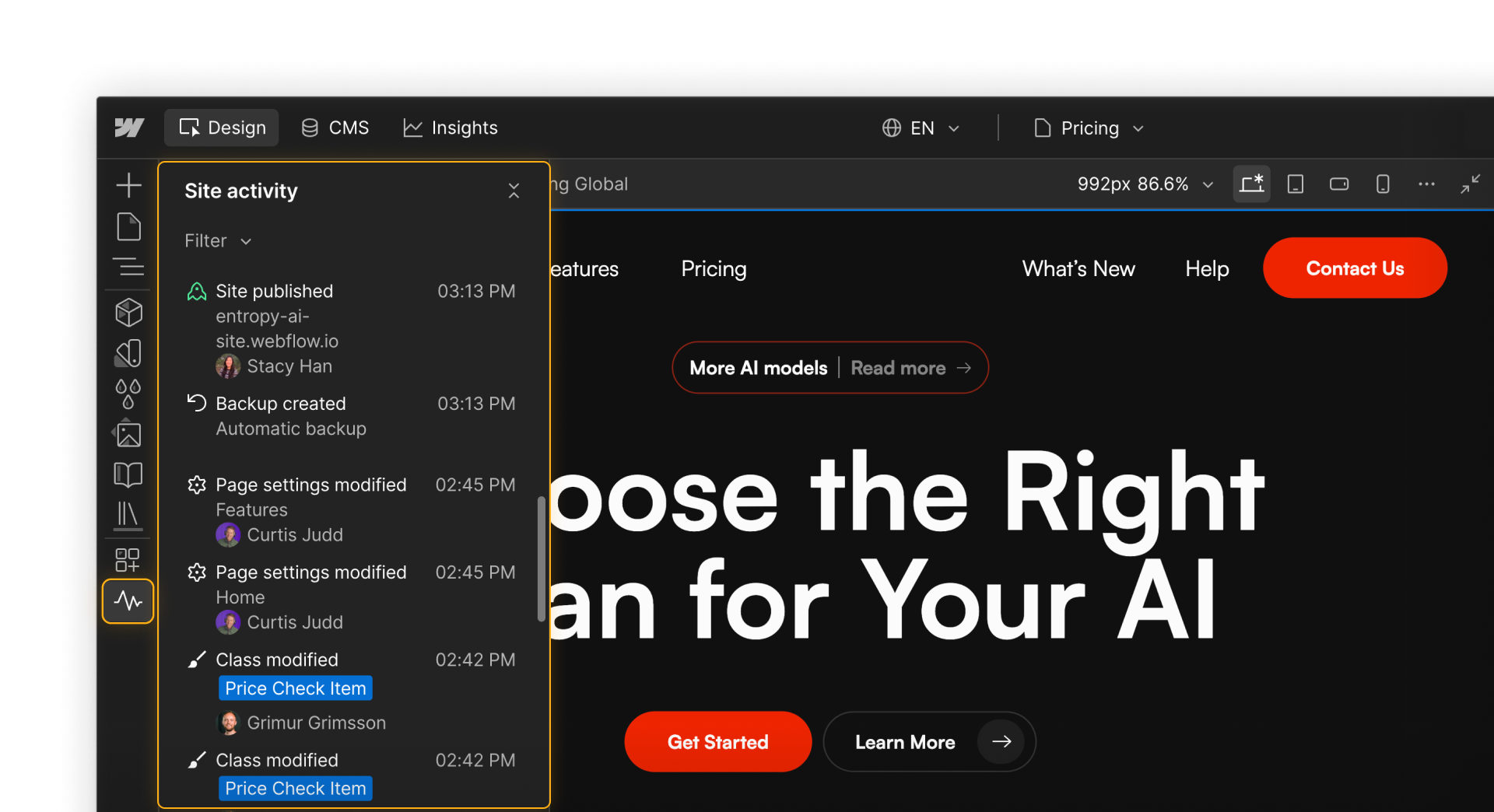1494x812 pixels.
Task: Expand the Filter dropdown
Action: tap(218, 241)
